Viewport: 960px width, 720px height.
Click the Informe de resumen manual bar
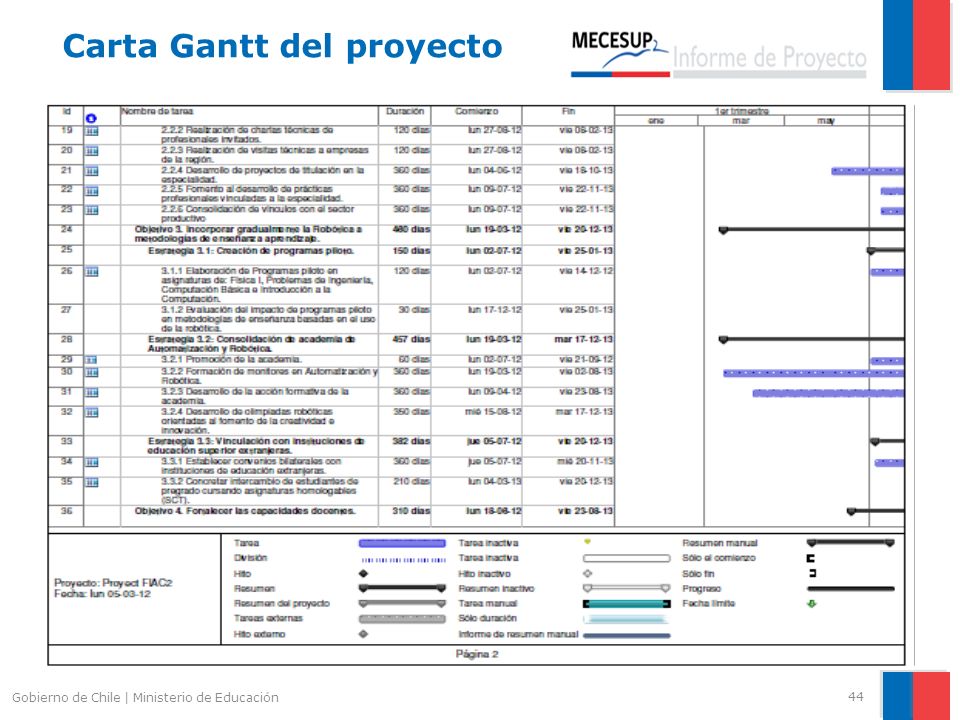626,636
